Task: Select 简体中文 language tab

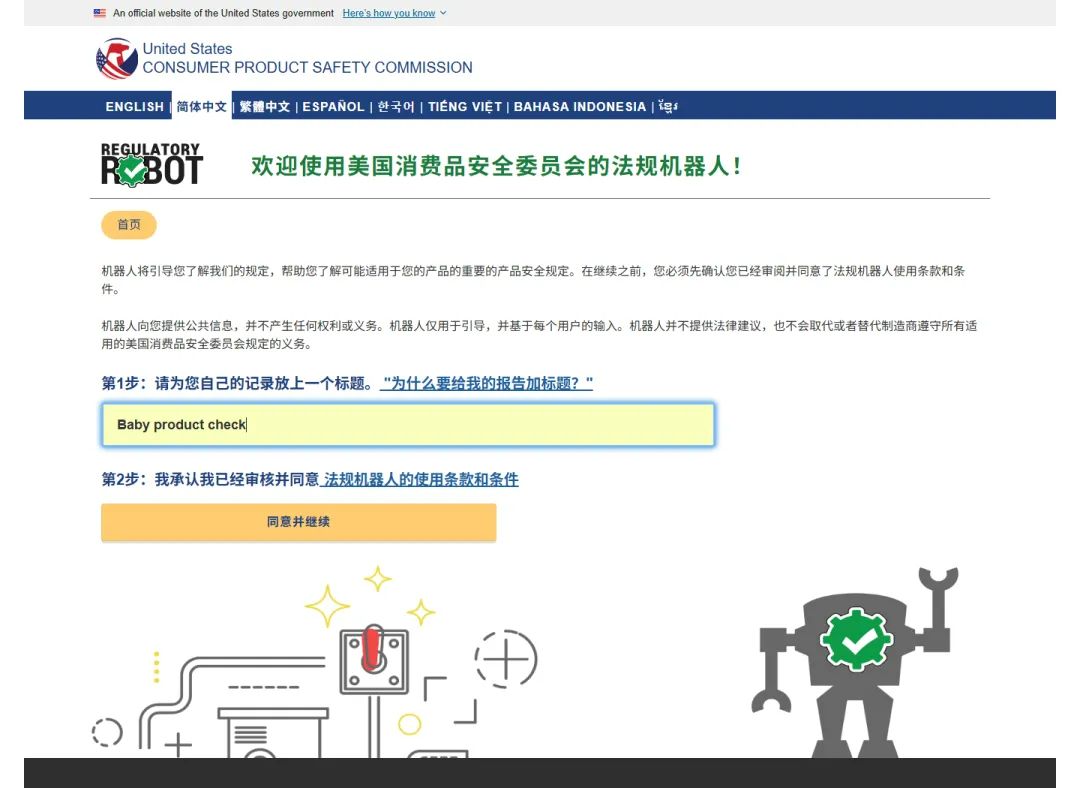Action: coord(202,106)
